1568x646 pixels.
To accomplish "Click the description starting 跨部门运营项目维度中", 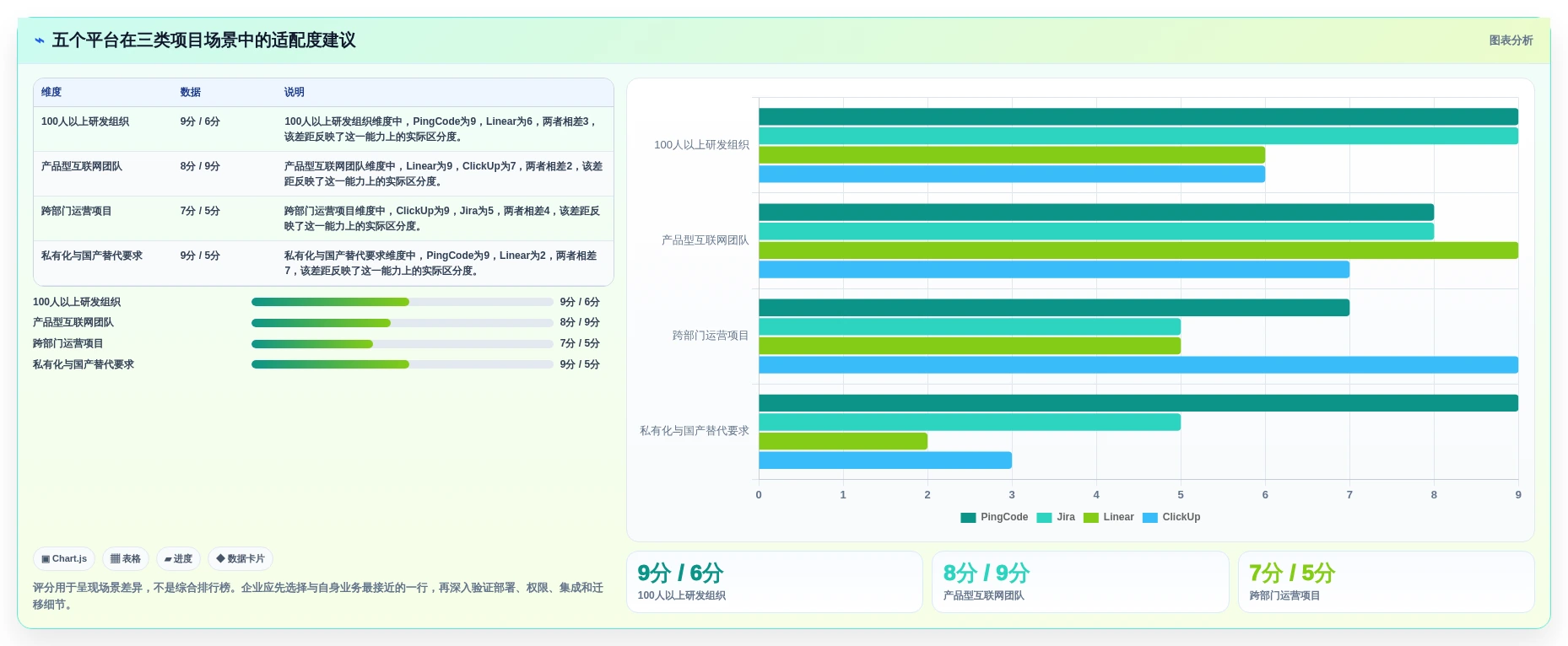I will 443,218.
